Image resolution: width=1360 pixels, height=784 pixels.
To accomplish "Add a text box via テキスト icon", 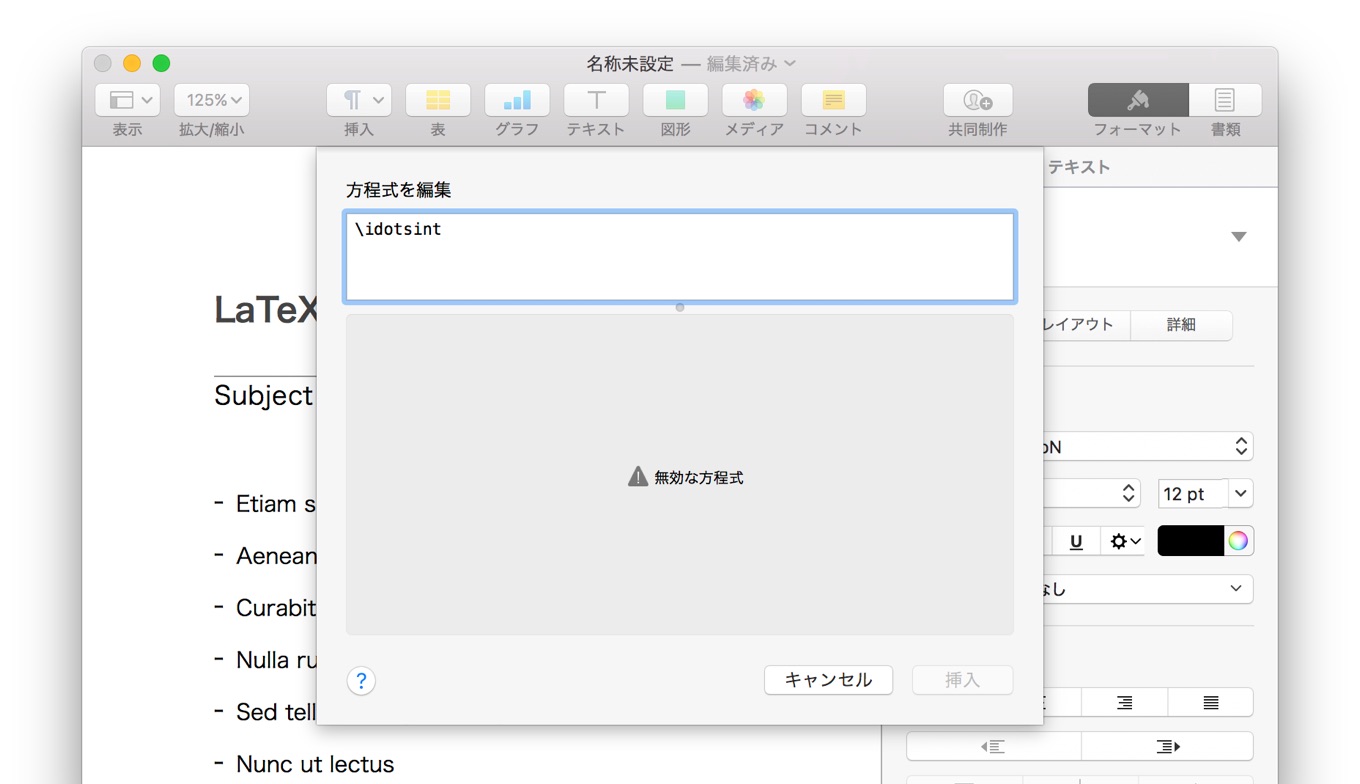I will (596, 101).
